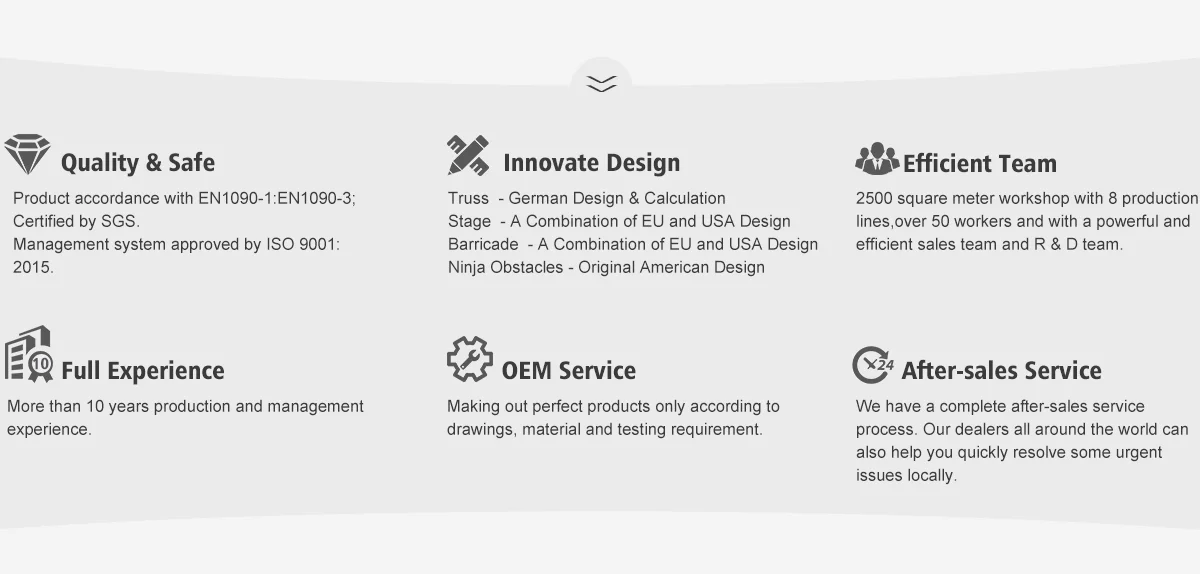Click the OEM drawings and testing paragraph

(x=612, y=418)
